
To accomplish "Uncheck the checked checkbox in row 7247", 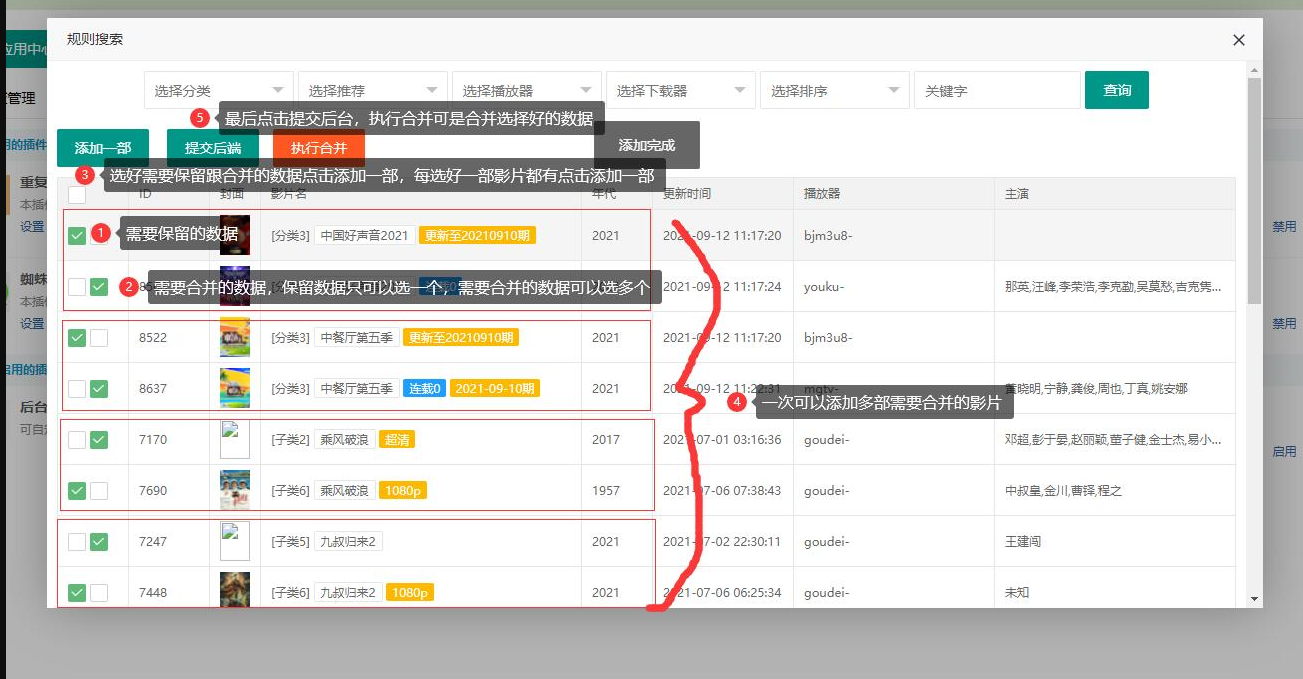I will [x=99, y=542].
